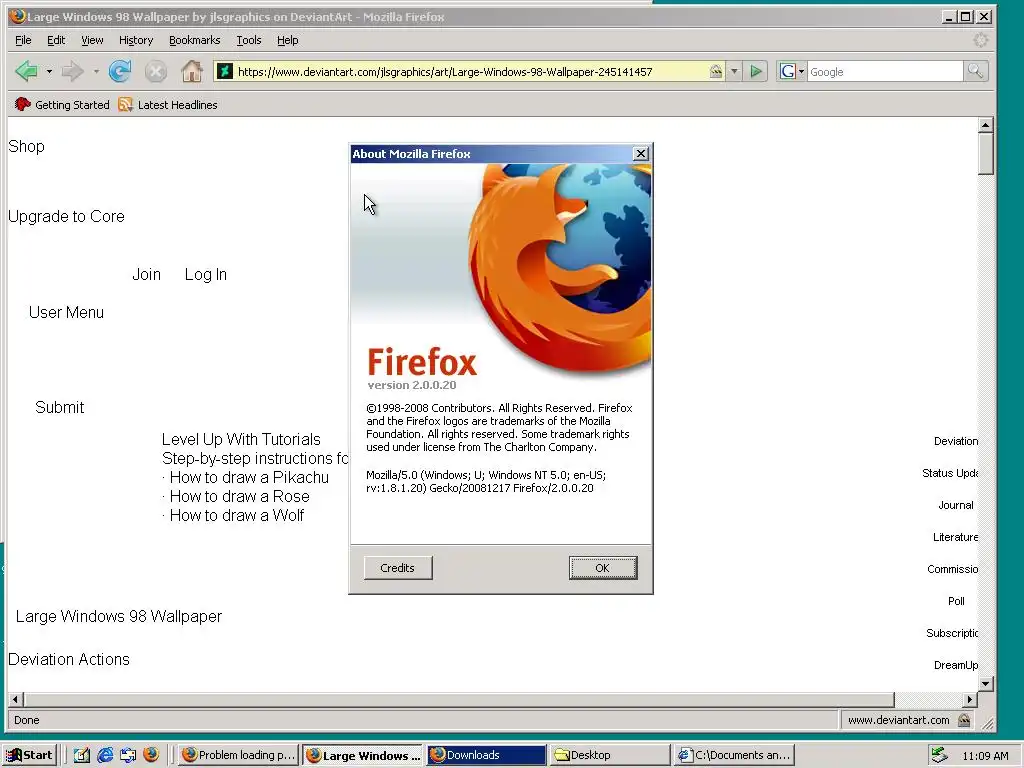Click www.deviantart.com in the status bar

898,720
